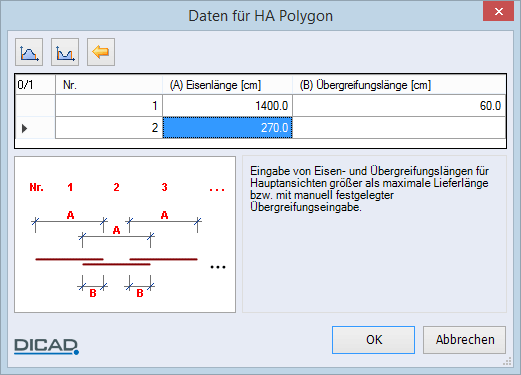This screenshot has height=375, width=521.
Task: Click the Übergreifungslänge cell showing 60.0
Action: [399, 106]
